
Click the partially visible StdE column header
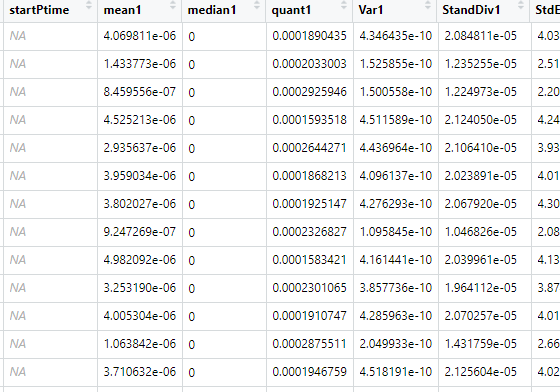tap(546, 10)
